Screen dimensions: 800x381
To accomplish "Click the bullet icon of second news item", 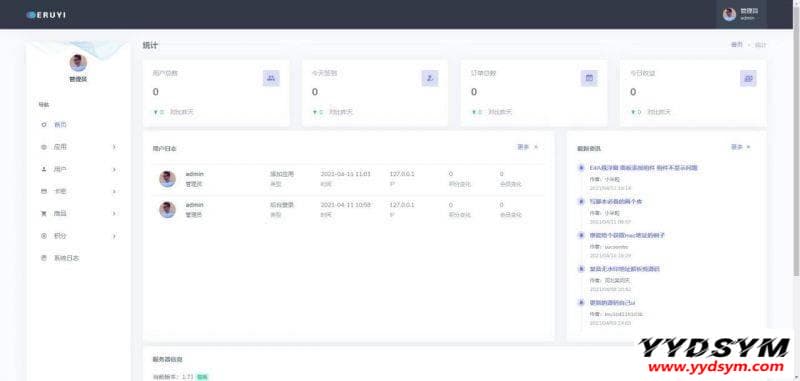I will [x=581, y=201].
